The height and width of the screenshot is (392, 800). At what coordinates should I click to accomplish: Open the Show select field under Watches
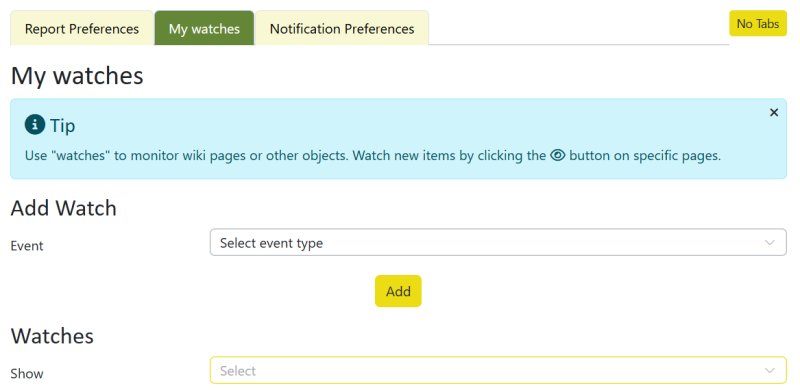(498, 370)
